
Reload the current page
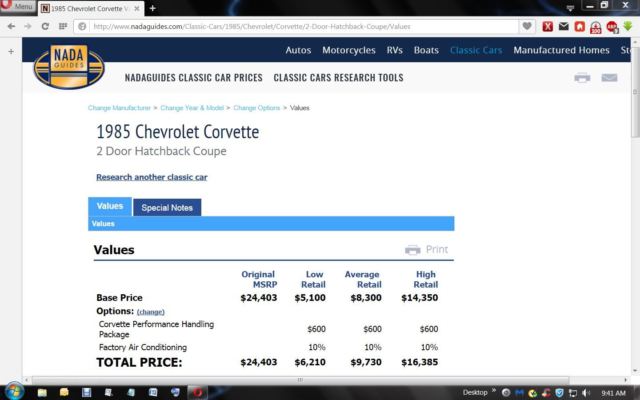click(45, 27)
